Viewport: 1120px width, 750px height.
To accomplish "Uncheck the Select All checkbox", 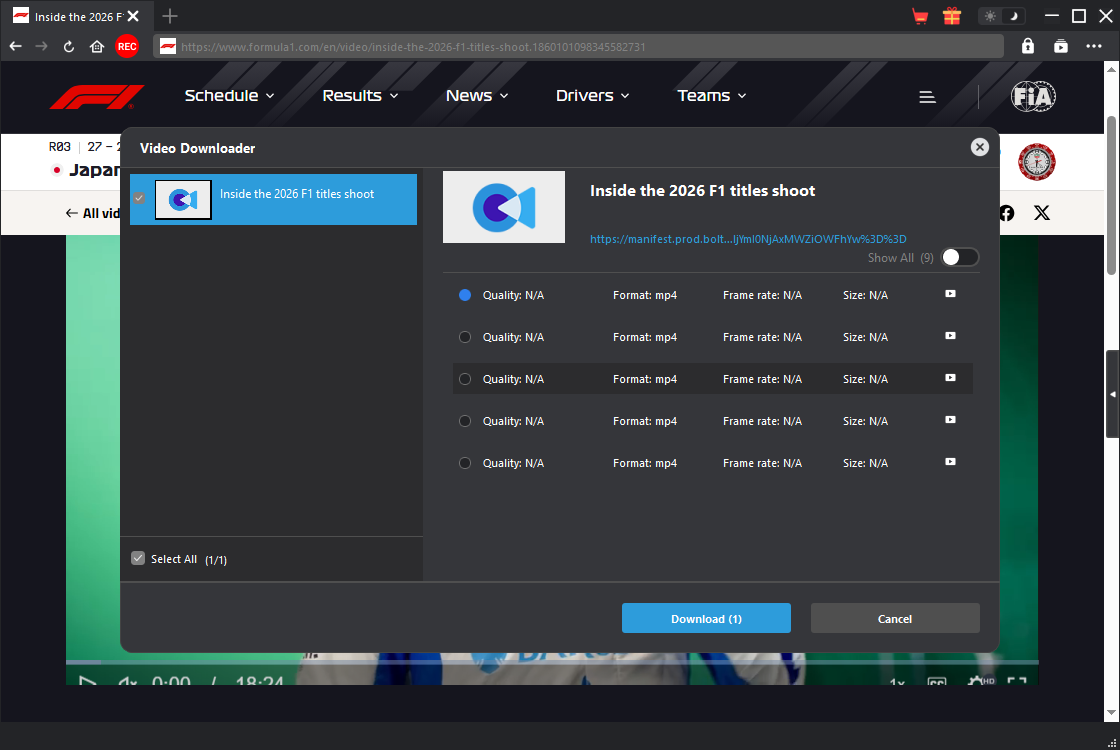I will [x=138, y=559].
